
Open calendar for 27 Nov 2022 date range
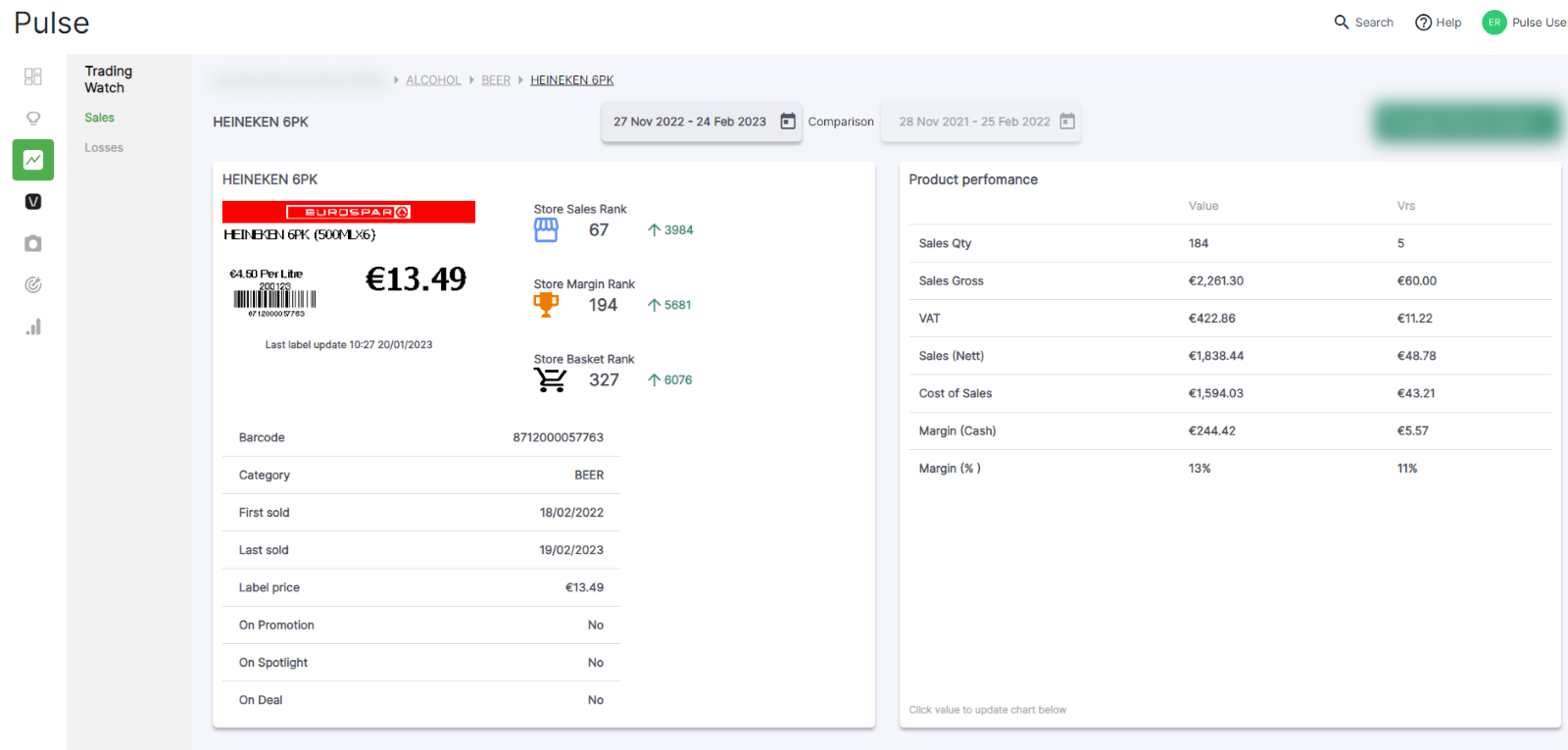[x=788, y=122]
